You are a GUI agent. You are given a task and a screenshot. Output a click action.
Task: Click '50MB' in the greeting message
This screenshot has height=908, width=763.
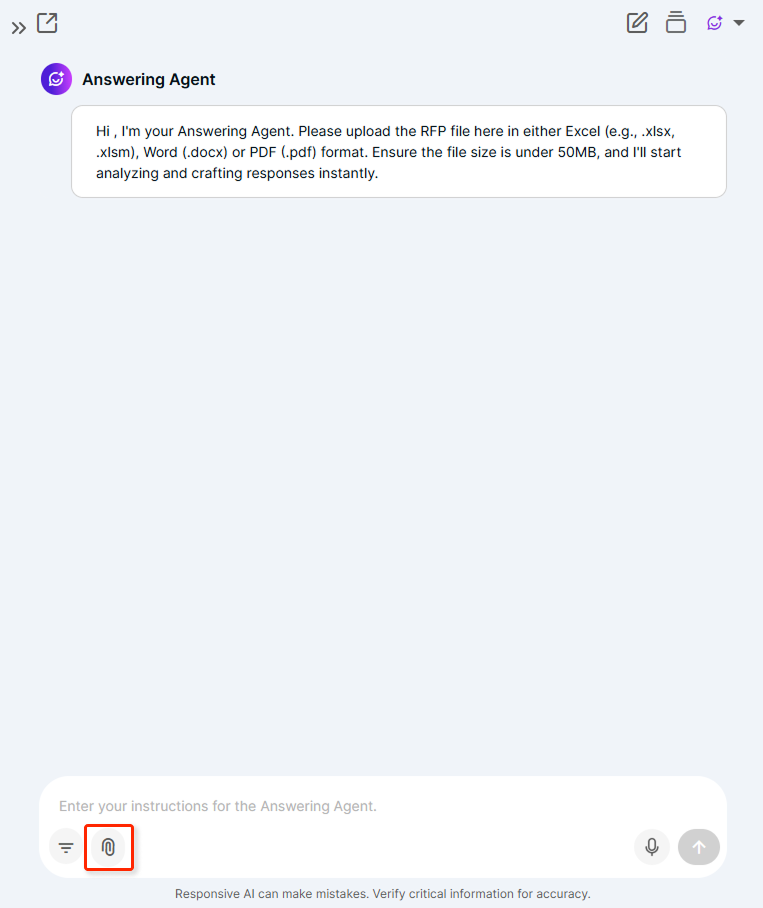[x=577, y=152]
